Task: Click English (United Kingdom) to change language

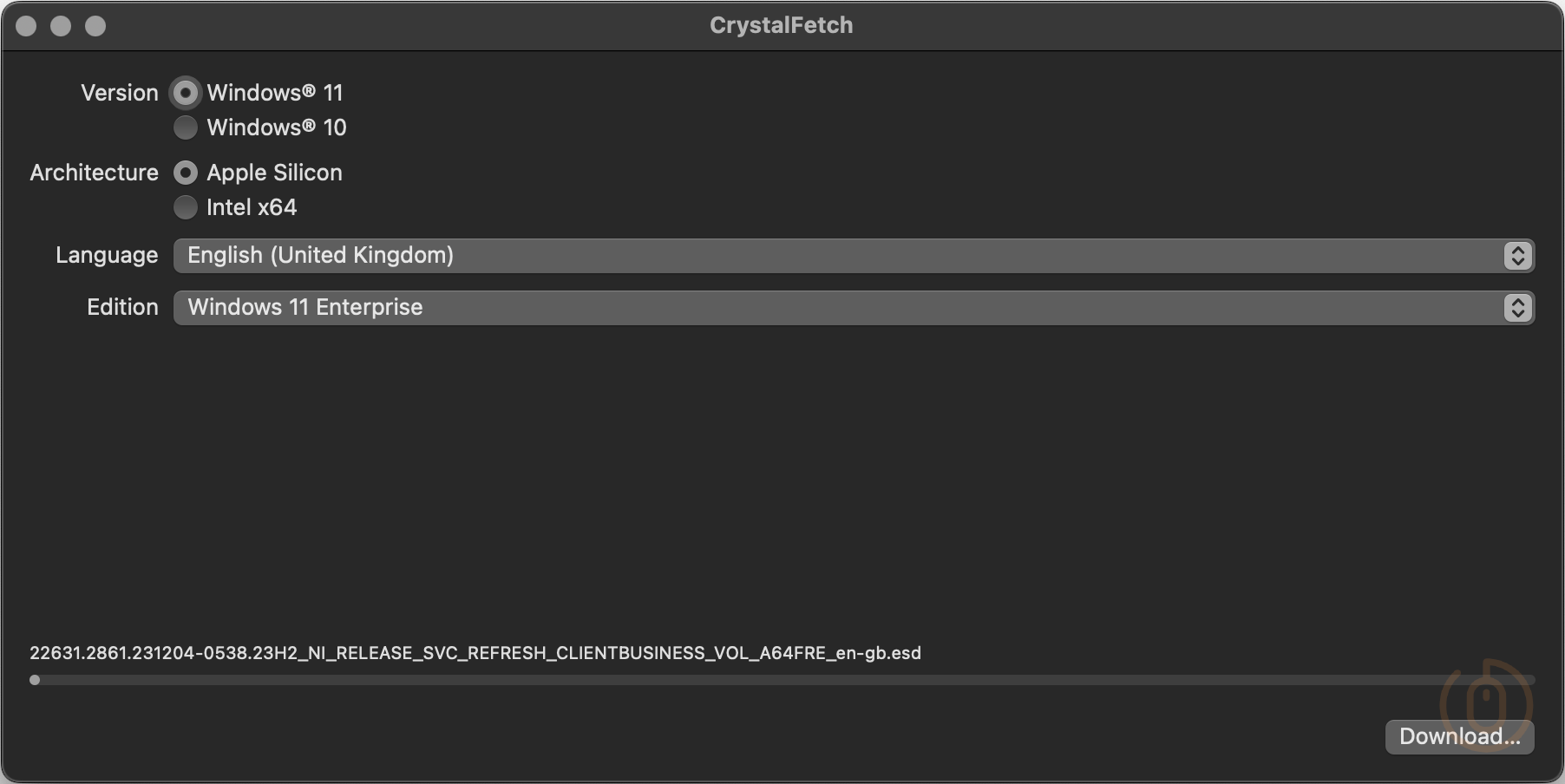Action: 319,255
